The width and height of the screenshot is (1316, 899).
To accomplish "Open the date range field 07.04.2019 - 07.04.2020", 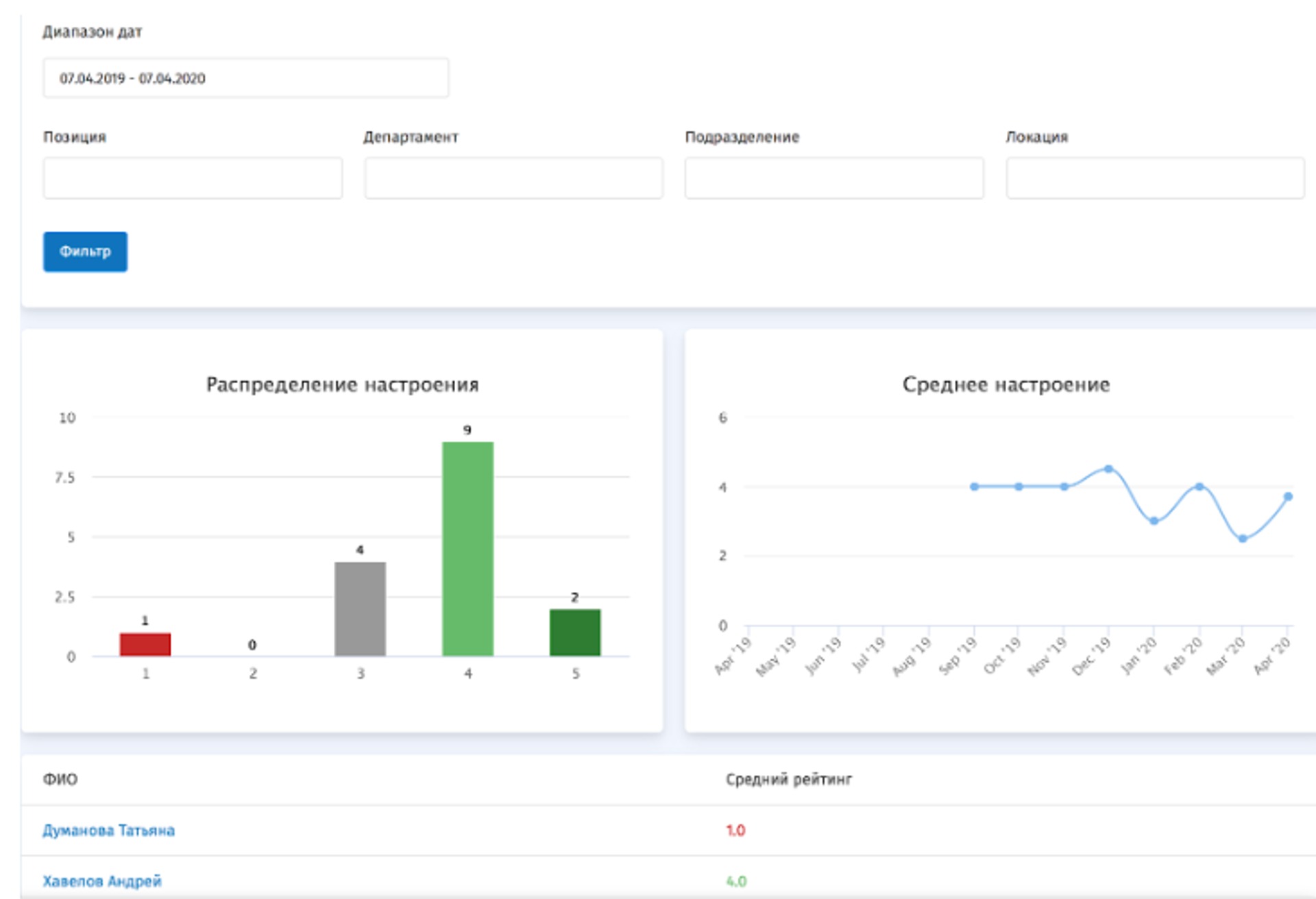I will [x=245, y=78].
